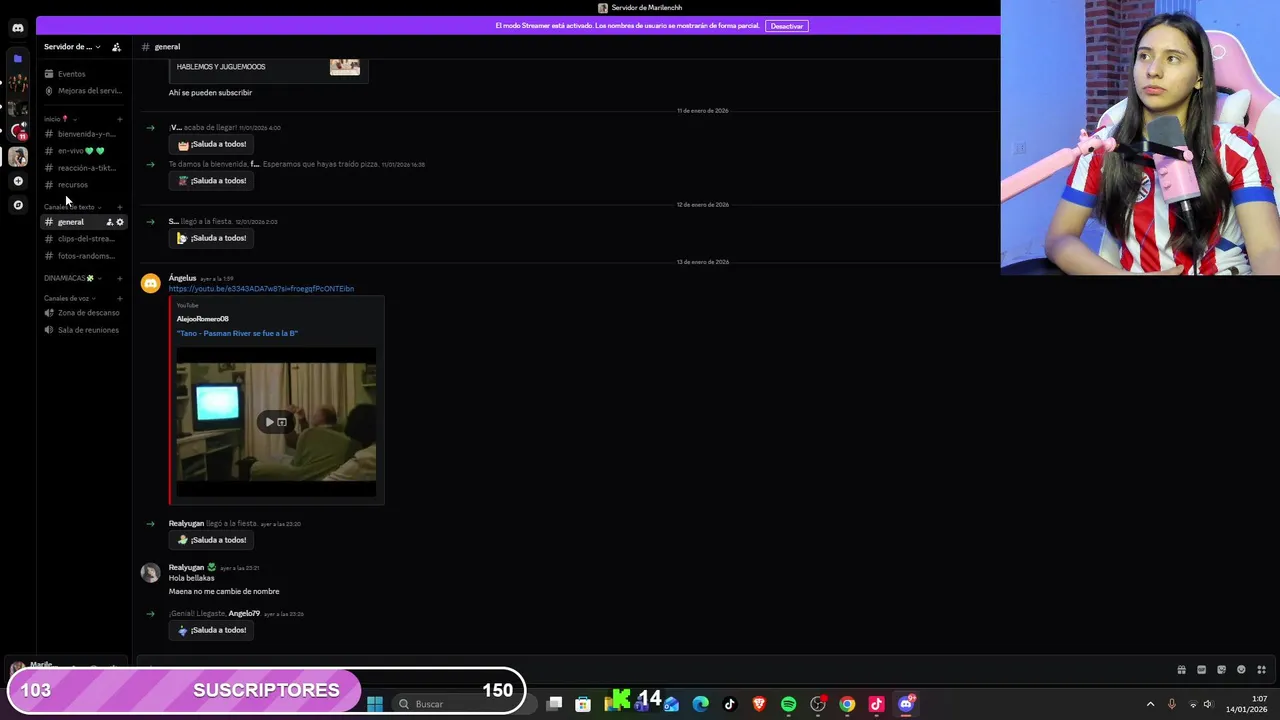1280x720 pixels.
Task: Open Mejoras del servidor entry
Action: [x=84, y=91]
